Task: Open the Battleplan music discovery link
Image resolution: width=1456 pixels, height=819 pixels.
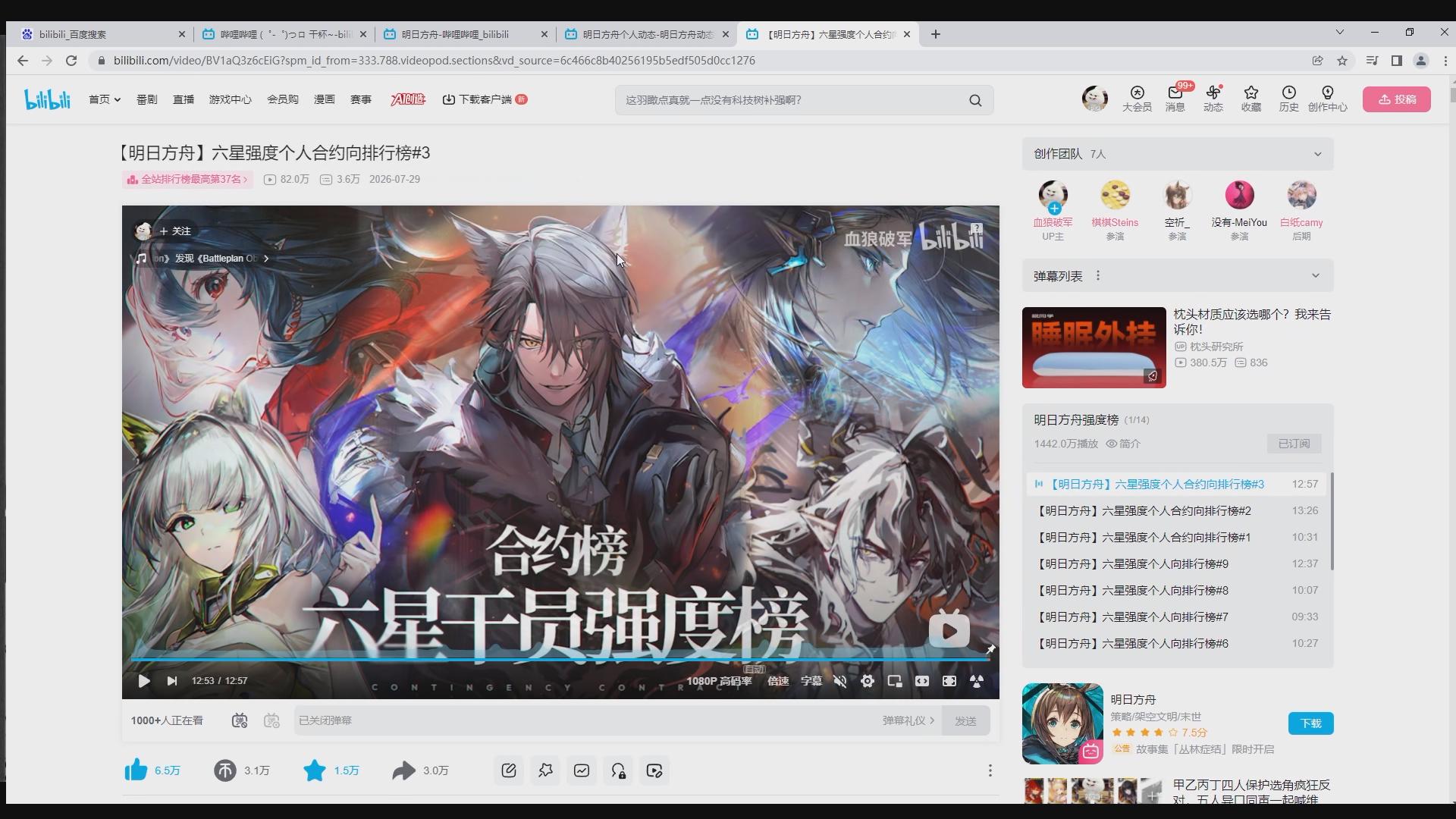Action: point(202,259)
